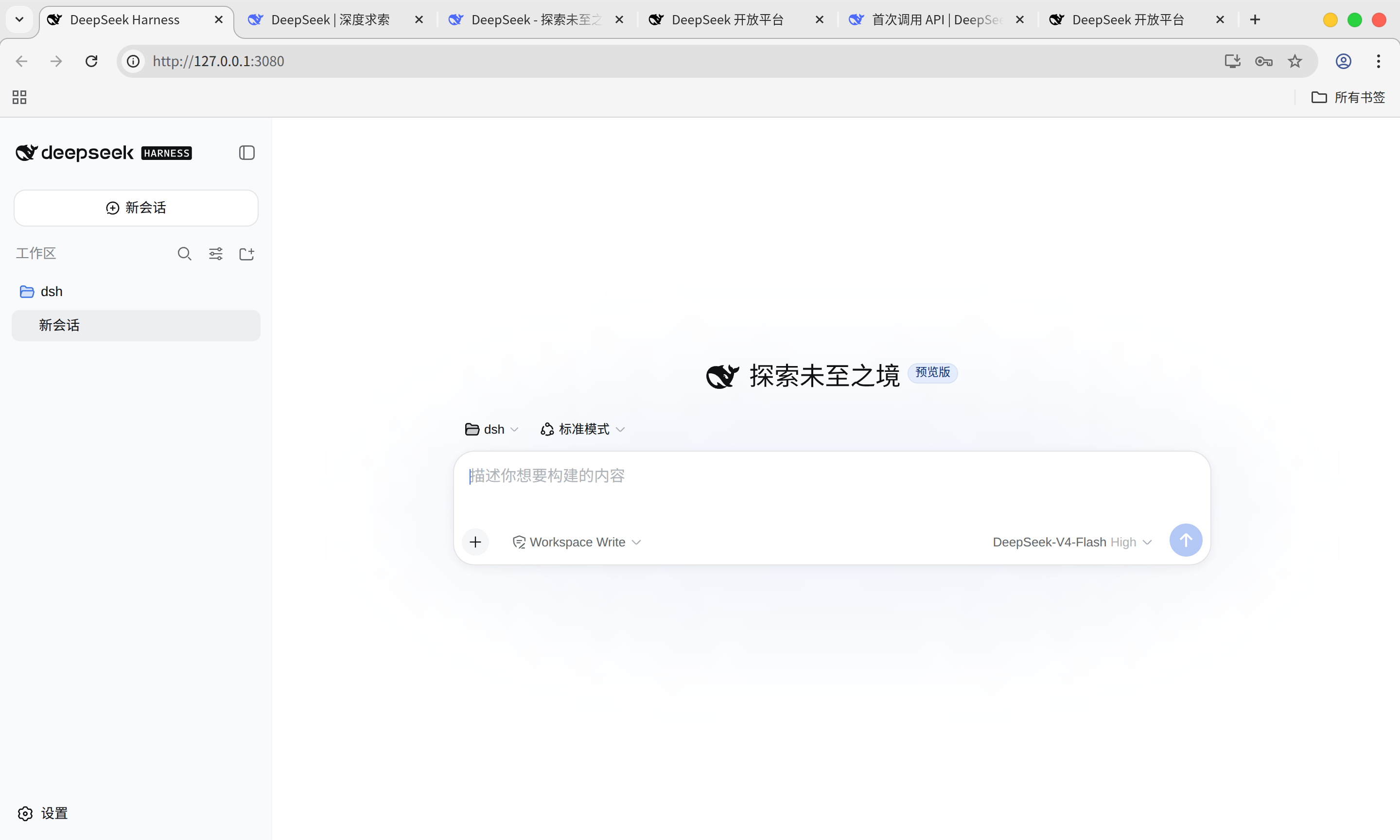The height and width of the screenshot is (840, 1400).
Task: Install app icon in address bar
Action: tap(1232, 61)
